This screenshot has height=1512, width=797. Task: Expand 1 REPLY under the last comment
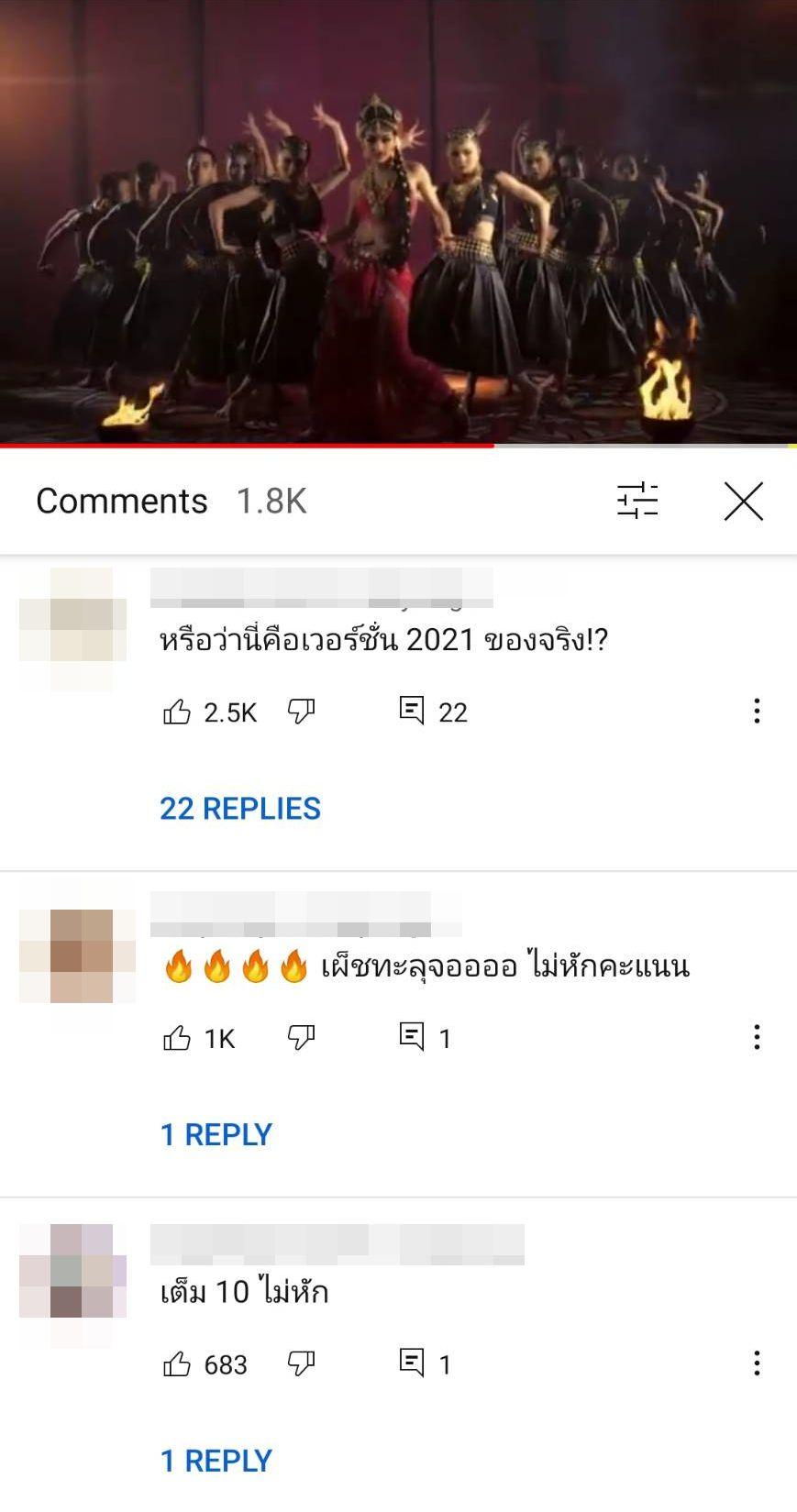pos(216,1461)
